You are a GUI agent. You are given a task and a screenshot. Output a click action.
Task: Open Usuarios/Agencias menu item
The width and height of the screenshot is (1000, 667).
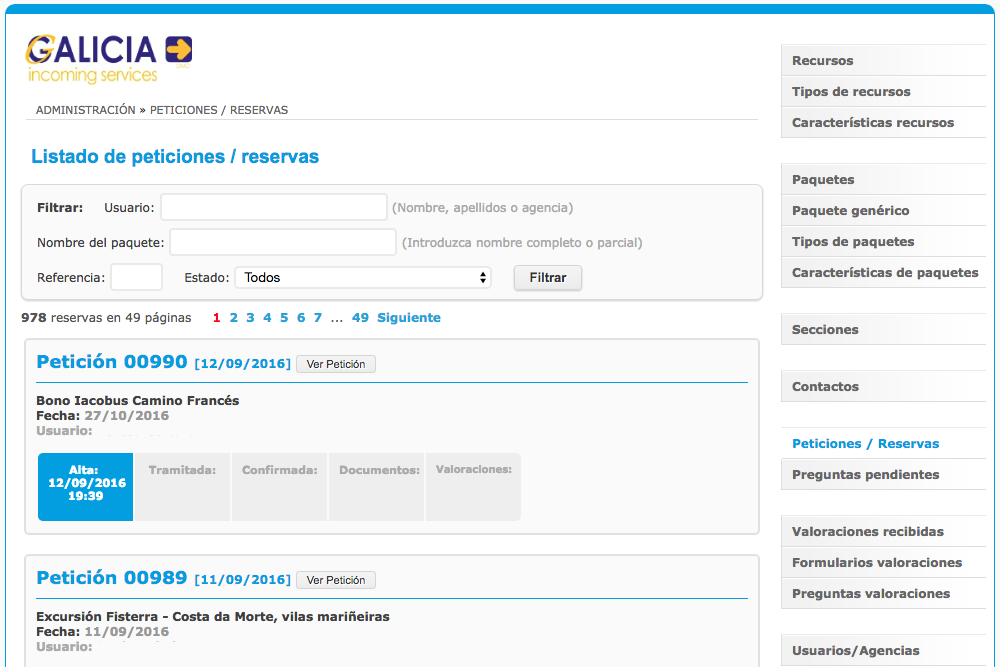pos(883,650)
